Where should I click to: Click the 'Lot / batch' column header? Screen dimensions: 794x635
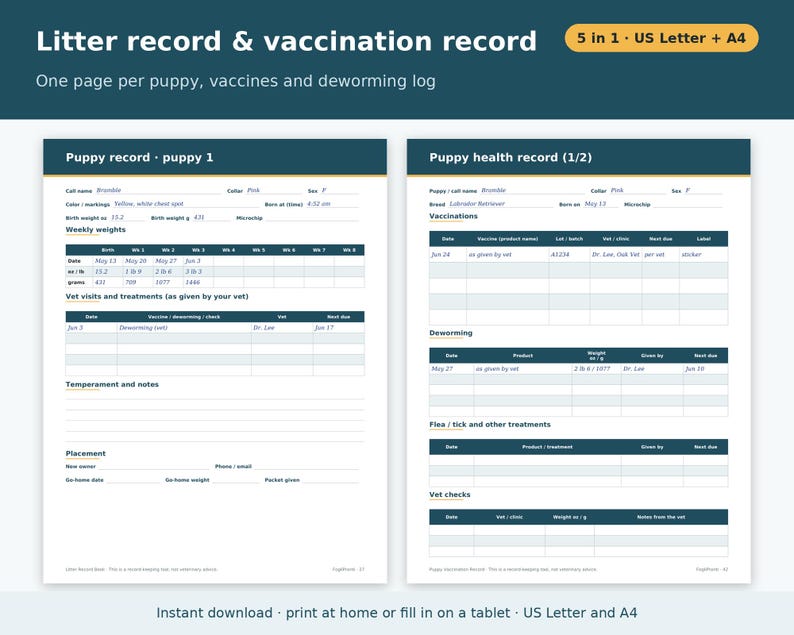coord(569,239)
